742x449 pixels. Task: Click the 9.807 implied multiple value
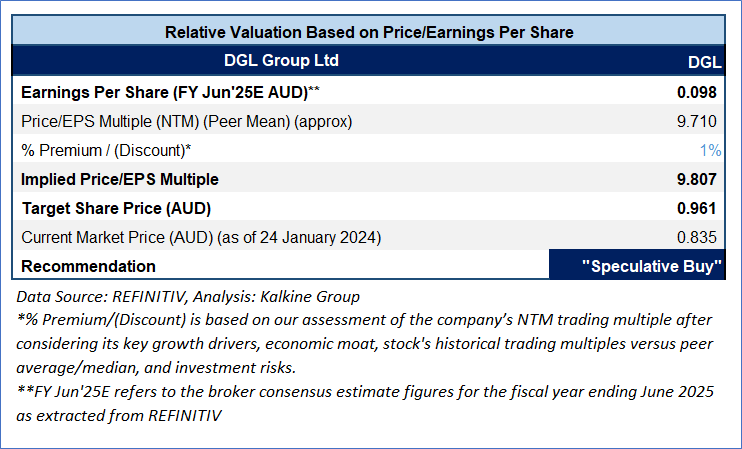click(x=702, y=179)
